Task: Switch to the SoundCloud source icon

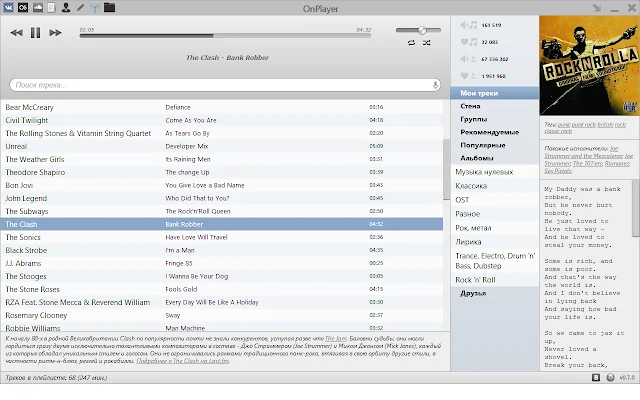Action: tap(38, 7)
